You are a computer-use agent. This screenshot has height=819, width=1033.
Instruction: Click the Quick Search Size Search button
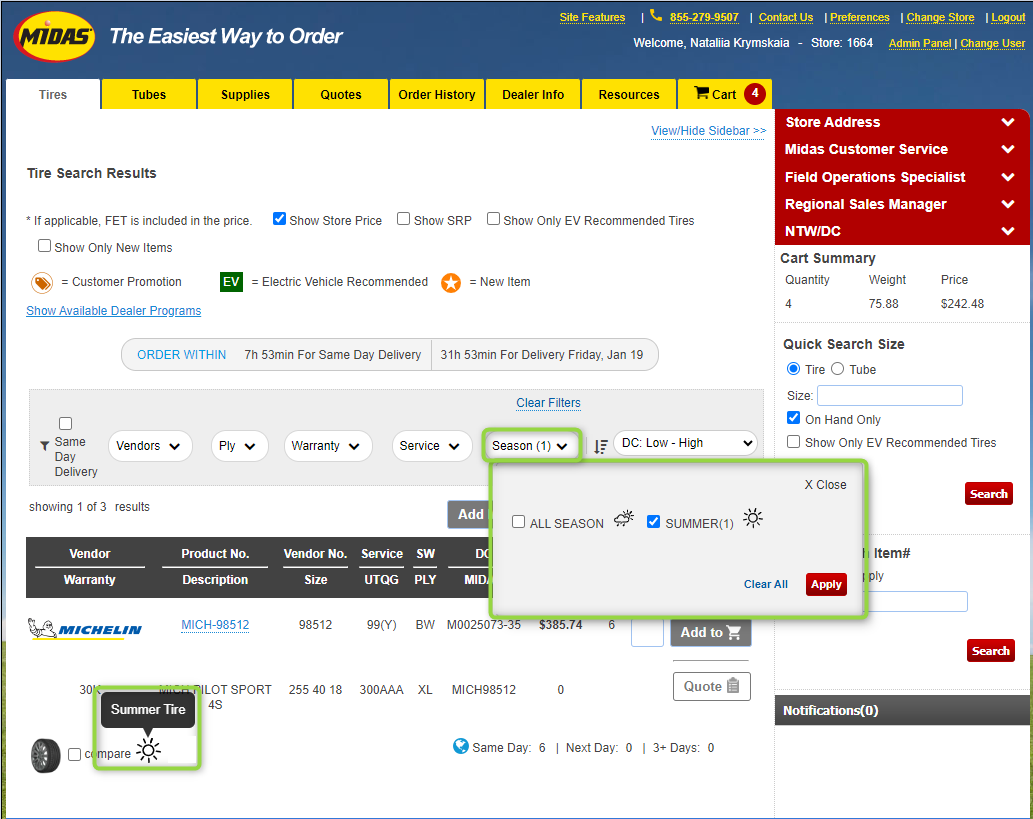(x=988, y=494)
